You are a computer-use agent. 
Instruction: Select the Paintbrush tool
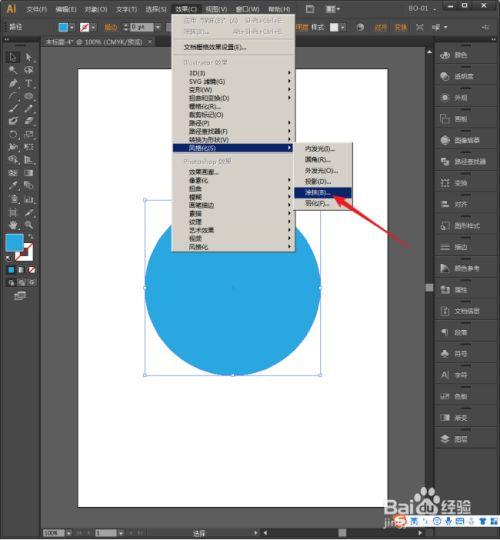point(13,109)
